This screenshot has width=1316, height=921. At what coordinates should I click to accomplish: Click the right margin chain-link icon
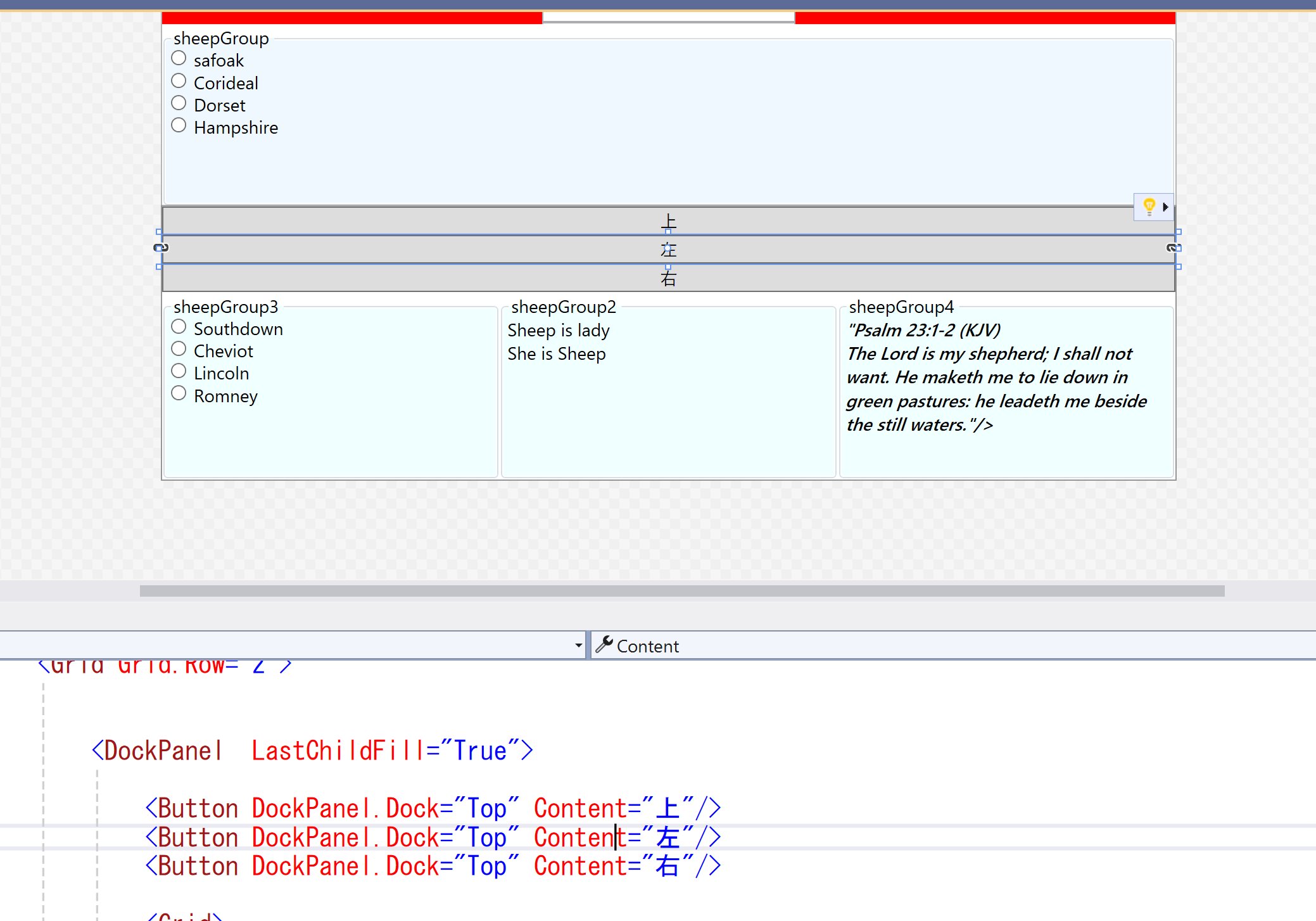[x=1172, y=248]
